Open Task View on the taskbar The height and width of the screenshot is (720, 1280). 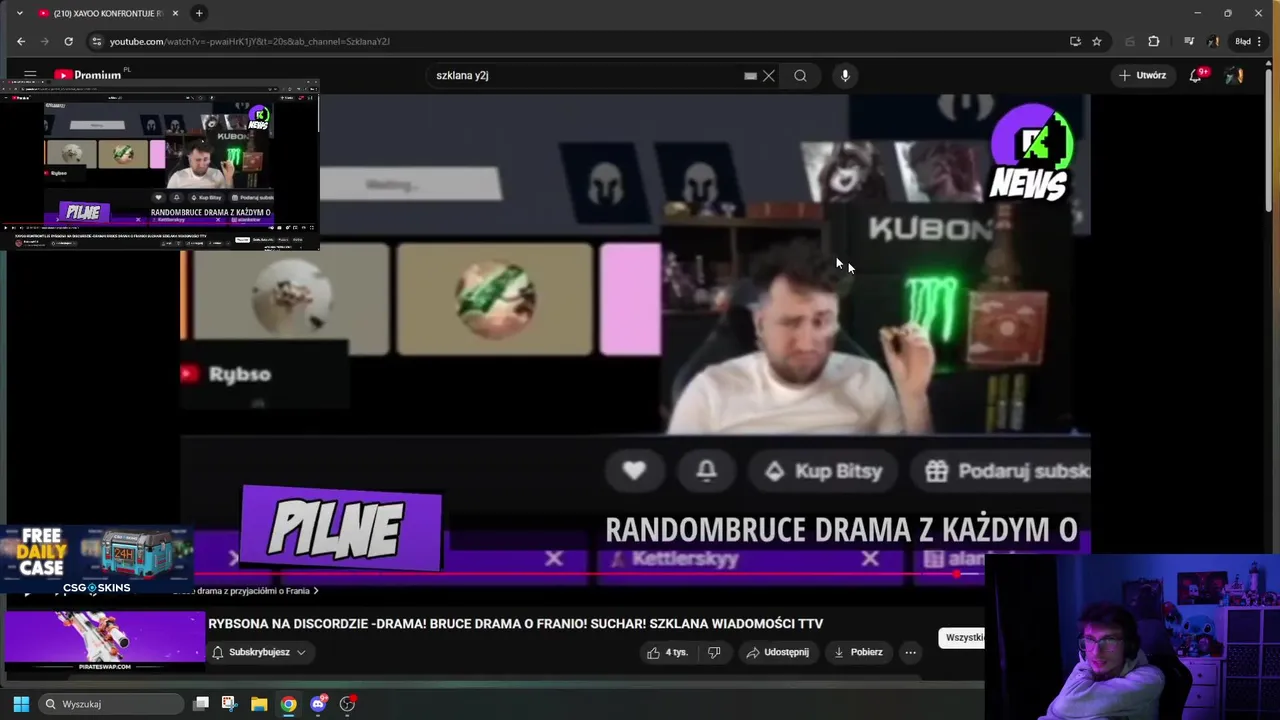click(201, 704)
